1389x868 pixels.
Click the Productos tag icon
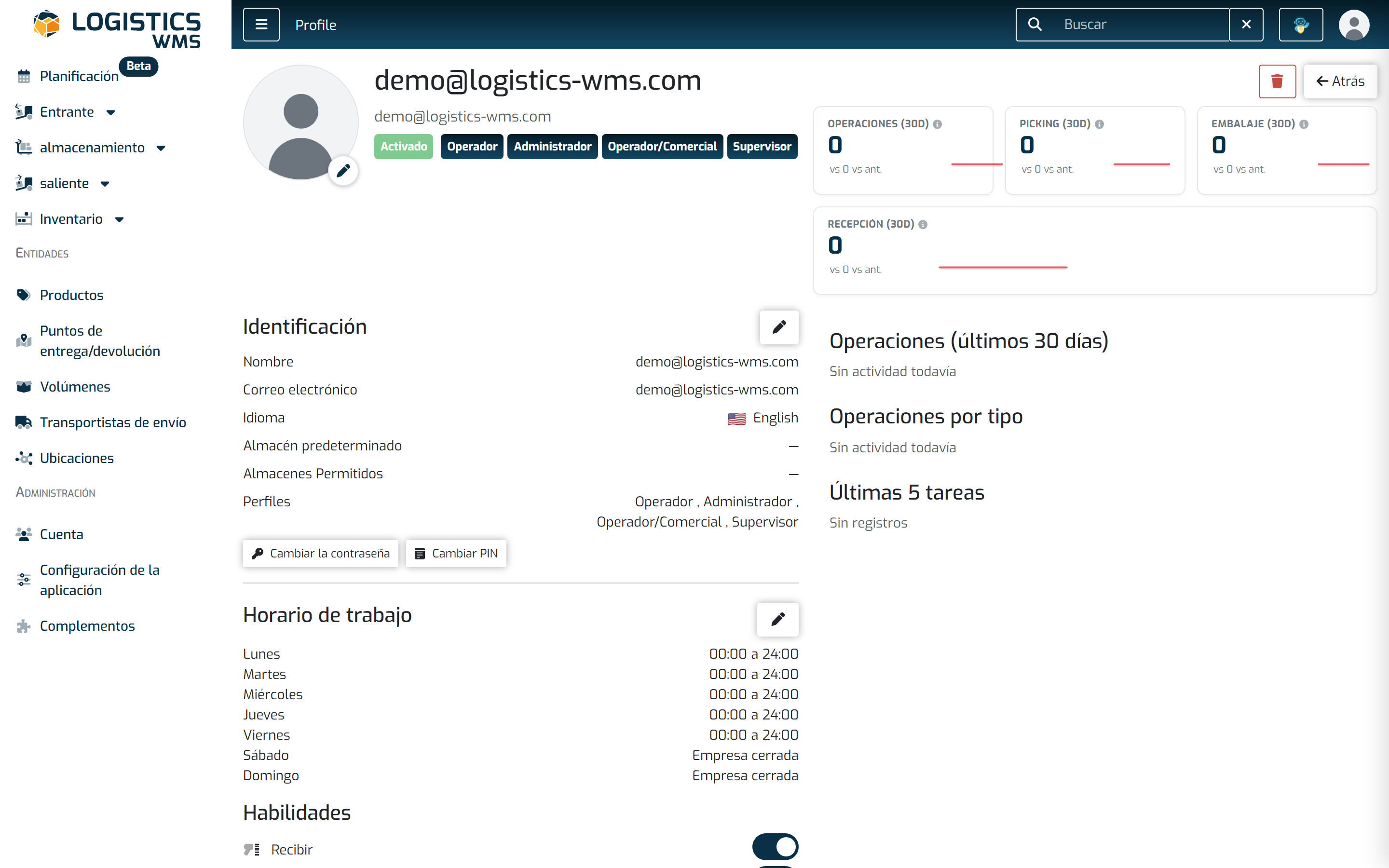click(24, 295)
